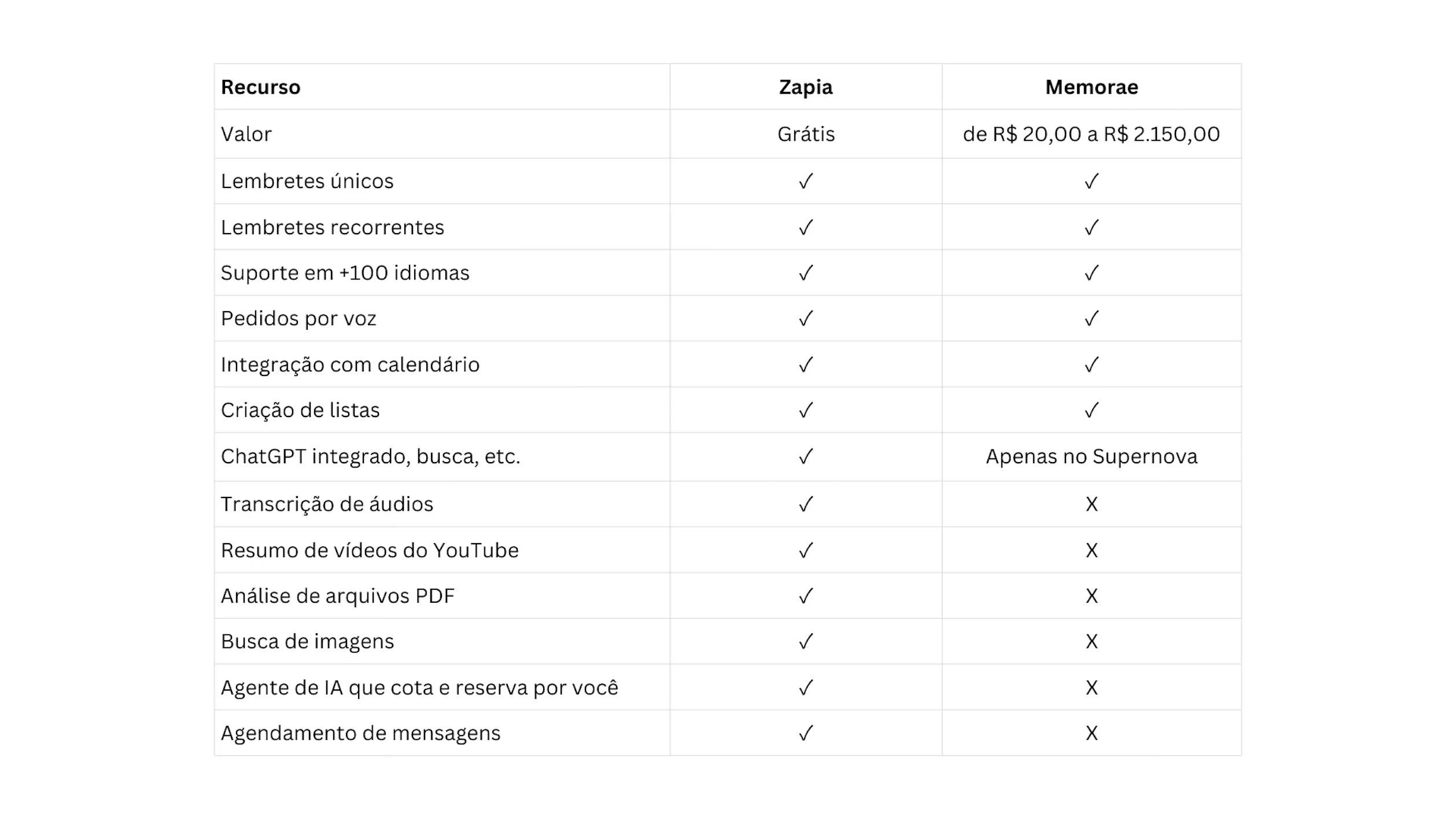1456x819 pixels.
Task: Click the Memorae checkmark for Lembretes recorrentes
Action: point(1092,227)
